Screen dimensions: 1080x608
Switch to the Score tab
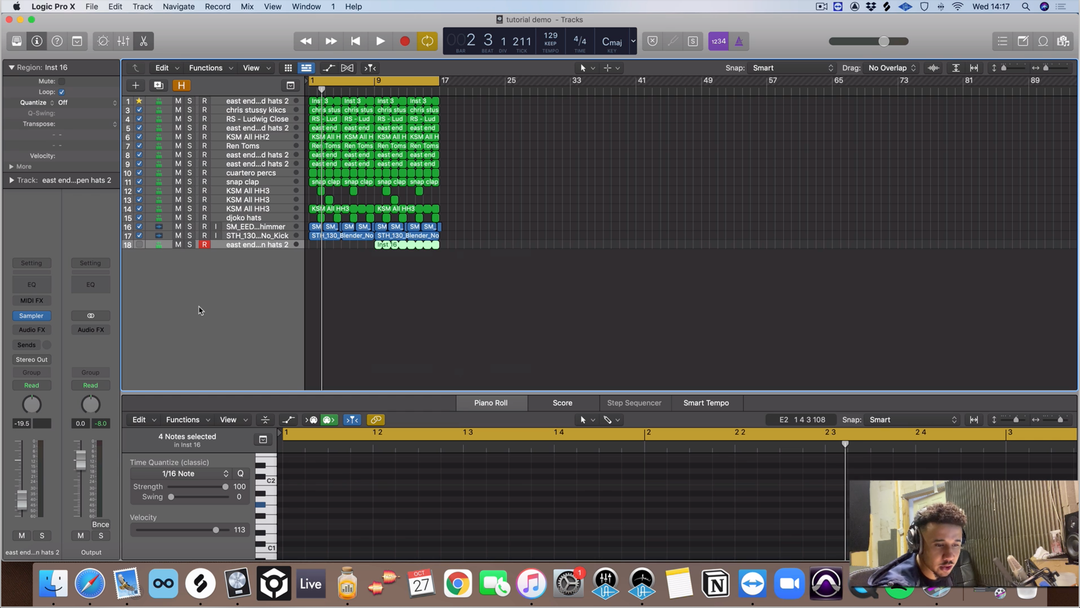point(562,403)
